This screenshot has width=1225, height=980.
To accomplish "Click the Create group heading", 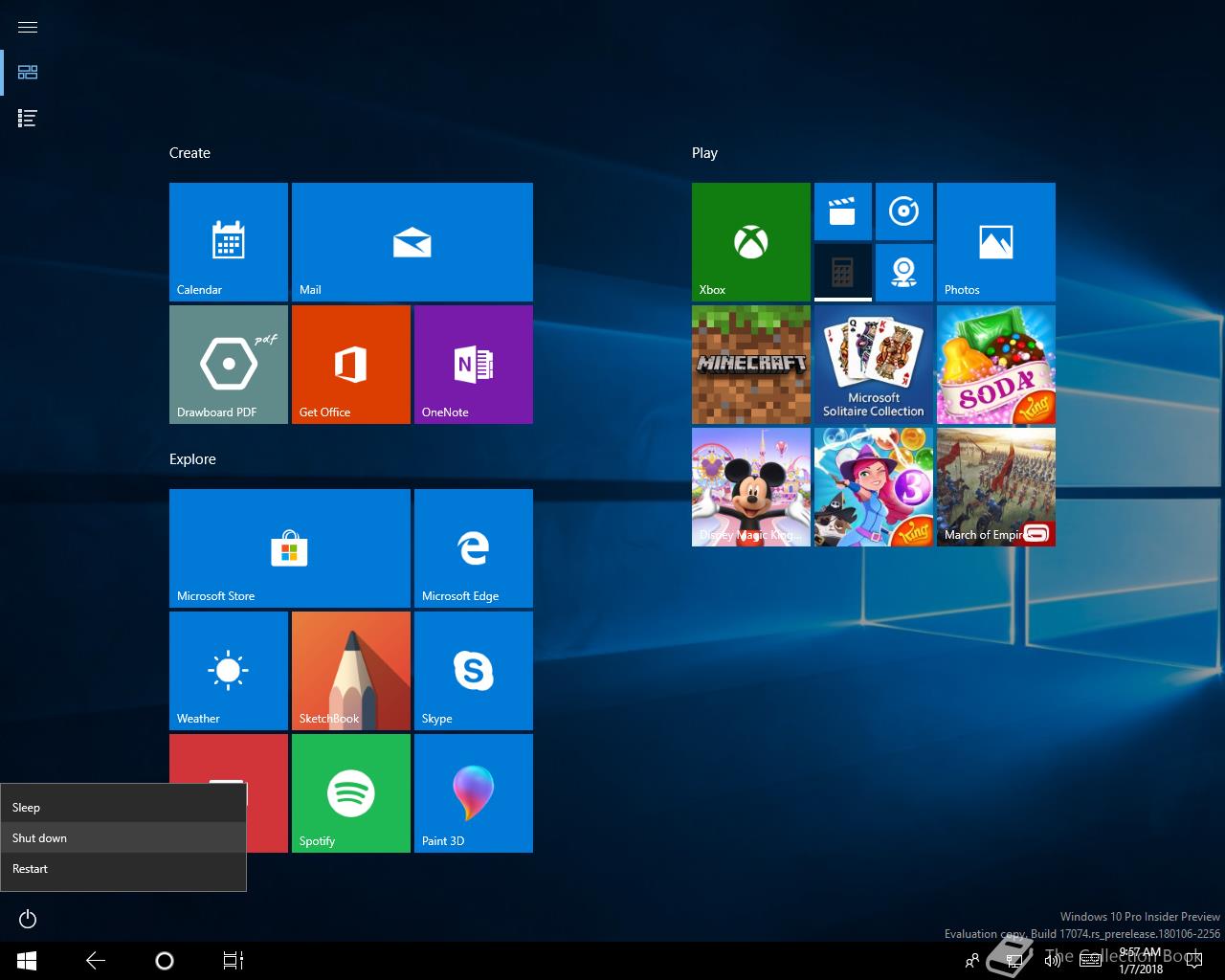I will 189,153.
